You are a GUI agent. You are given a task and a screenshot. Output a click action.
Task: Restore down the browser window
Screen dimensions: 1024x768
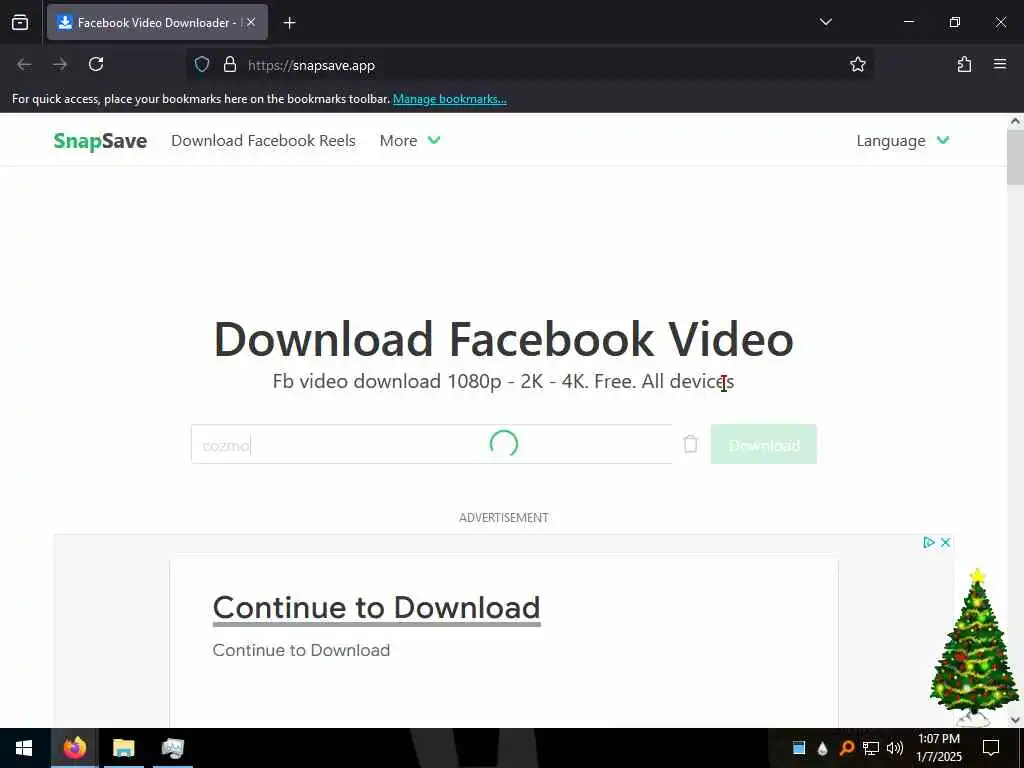[x=955, y=22]
